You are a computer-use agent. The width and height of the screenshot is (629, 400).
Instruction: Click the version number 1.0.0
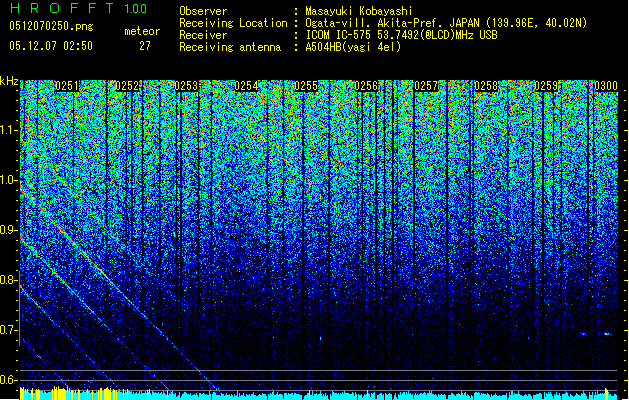point(136,8)
